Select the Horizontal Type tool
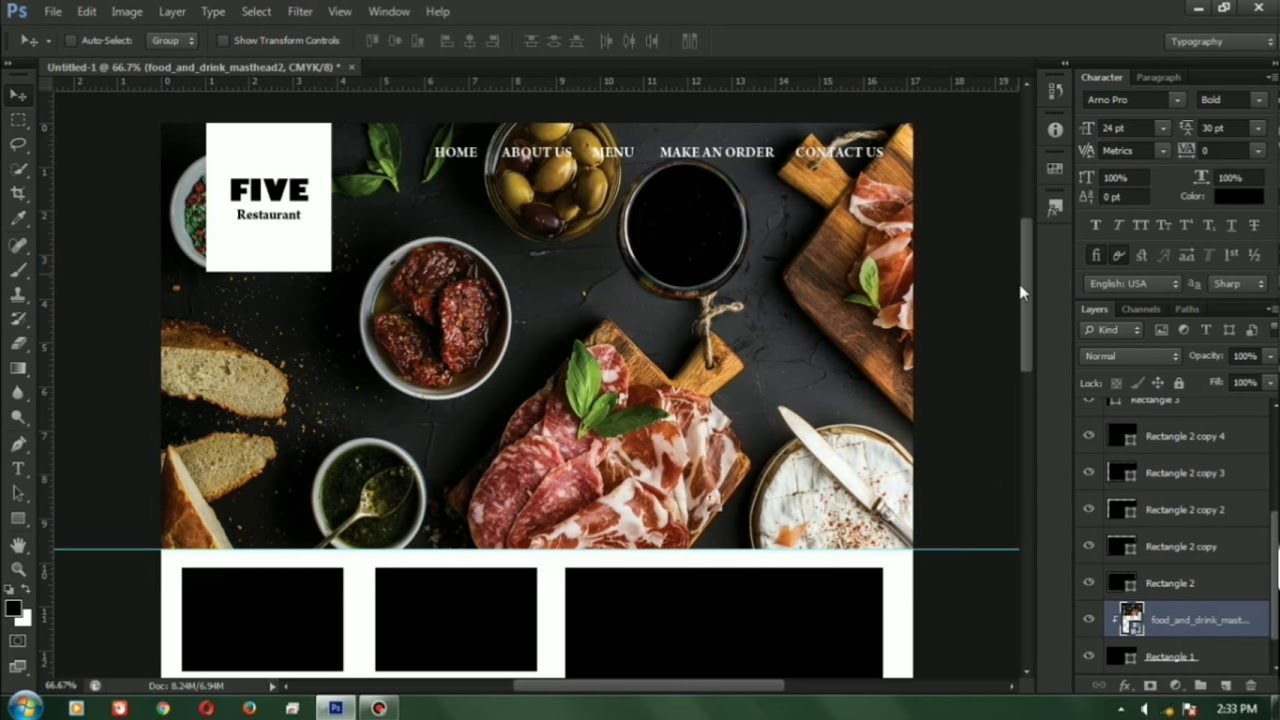Screen dimensions: 1280x720 pos(18,468)
